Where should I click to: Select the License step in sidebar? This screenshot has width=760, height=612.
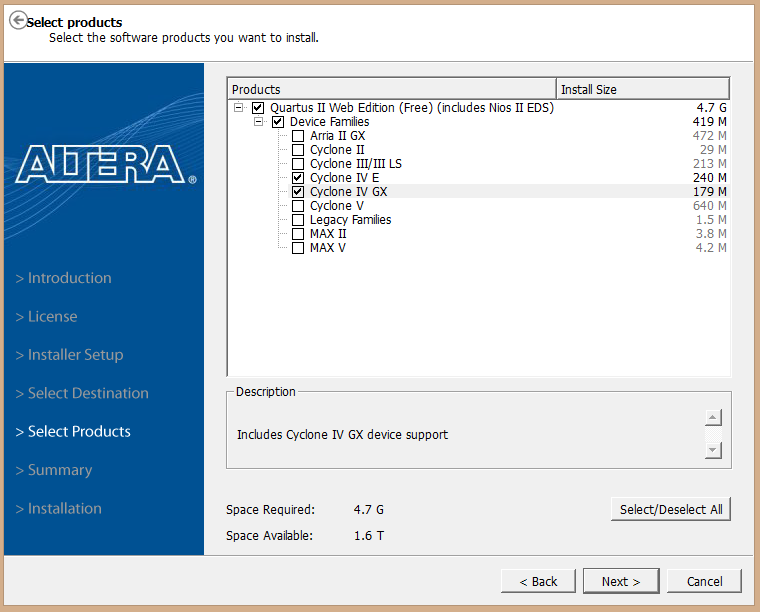pyautogui.click(x=47, y=316)
